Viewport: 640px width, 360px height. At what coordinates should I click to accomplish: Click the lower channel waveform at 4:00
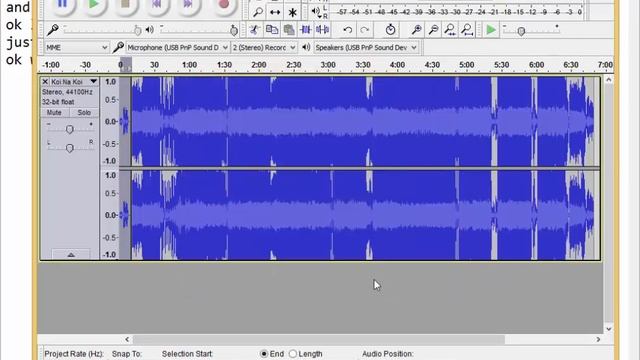(397, 215)
